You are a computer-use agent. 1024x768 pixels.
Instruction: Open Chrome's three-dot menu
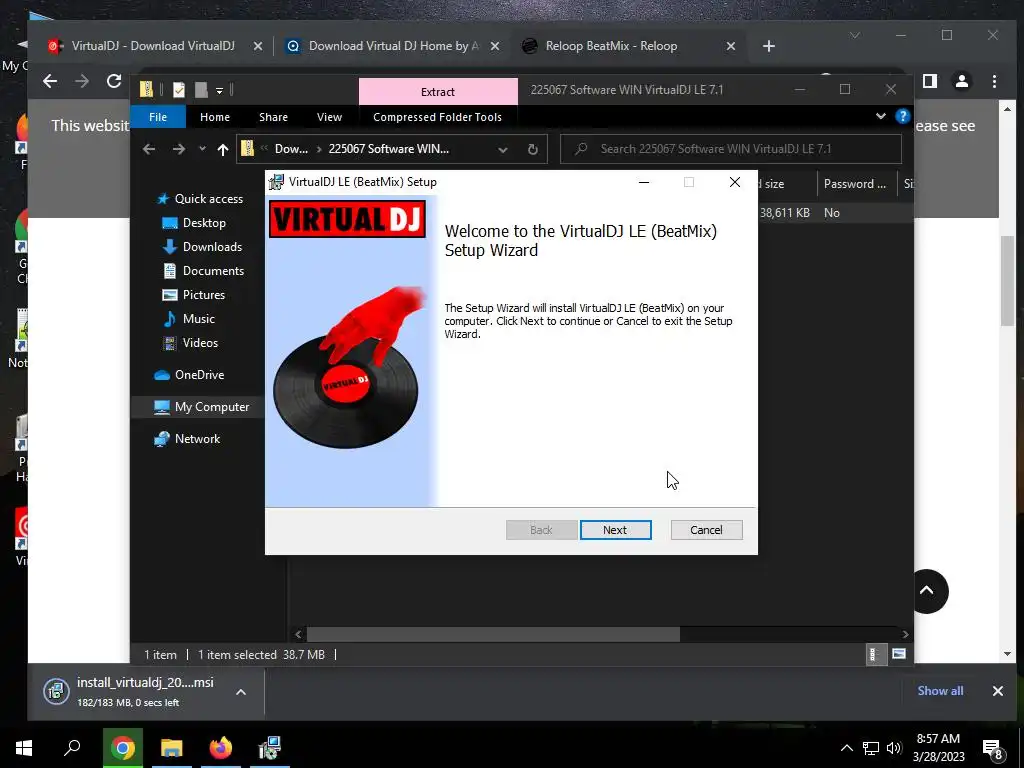[994, 81]
